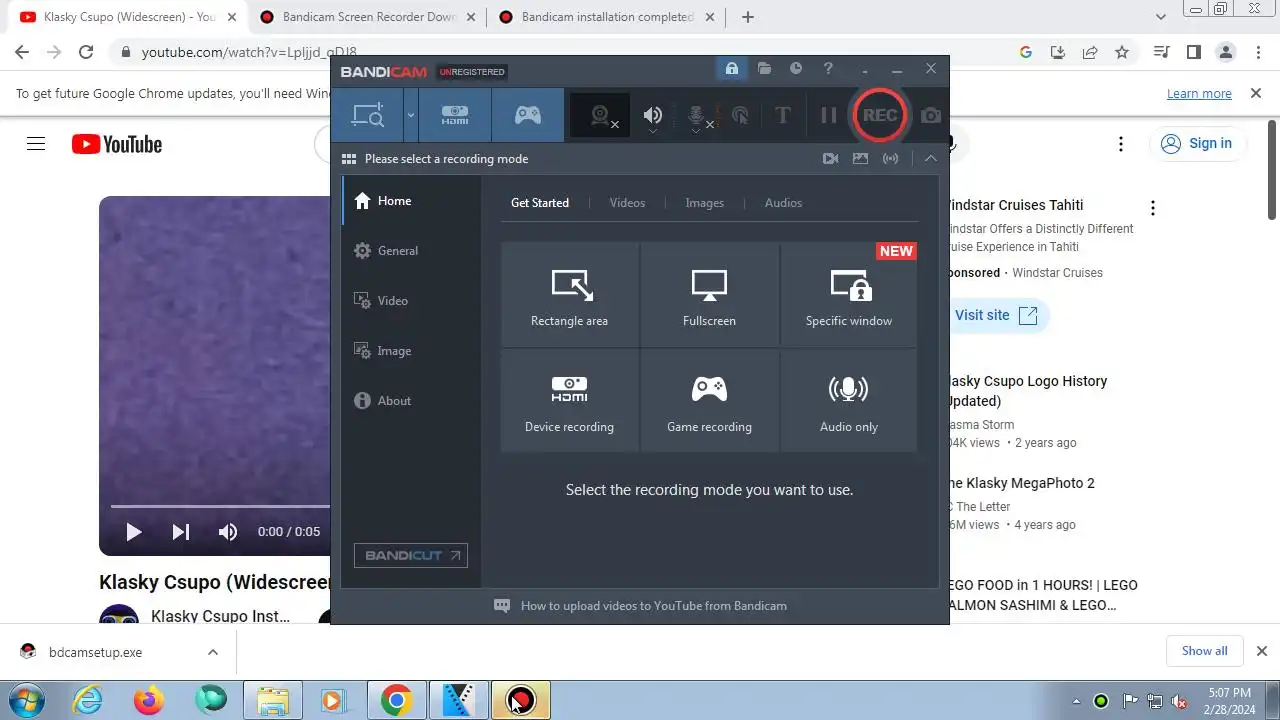Click the broadcast signal icon in mode bar
The image size is (1280, 720).
[890, 159]
